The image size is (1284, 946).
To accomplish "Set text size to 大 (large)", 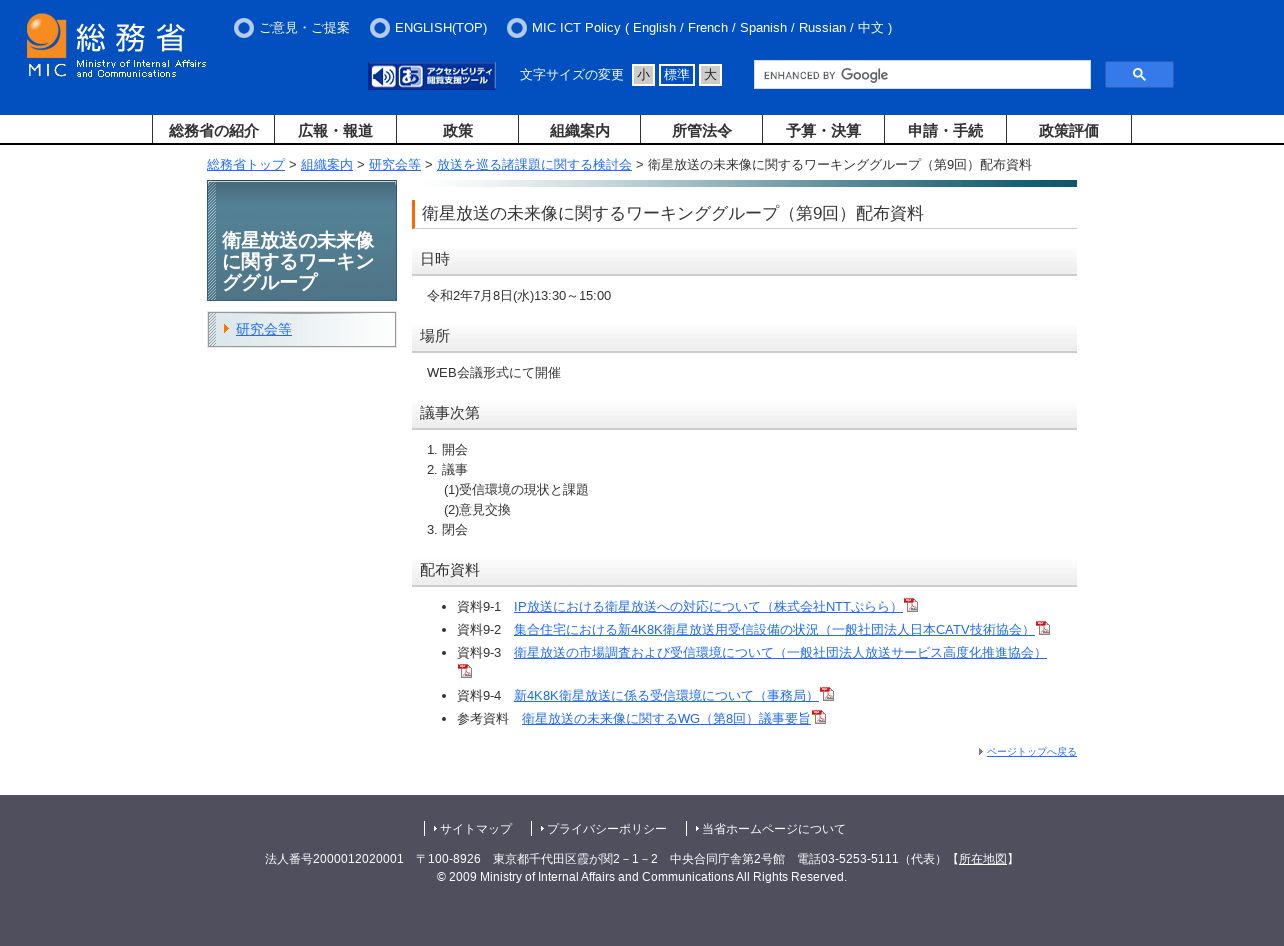I will click(x=710, y=75).
